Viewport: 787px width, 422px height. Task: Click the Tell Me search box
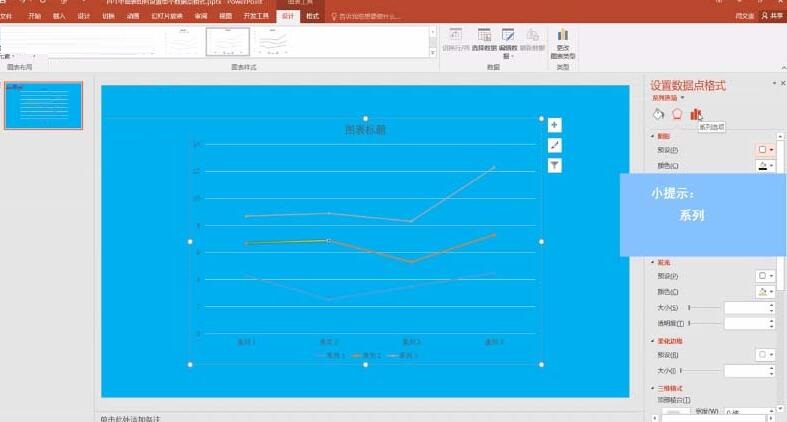click(x=366, y=17)
